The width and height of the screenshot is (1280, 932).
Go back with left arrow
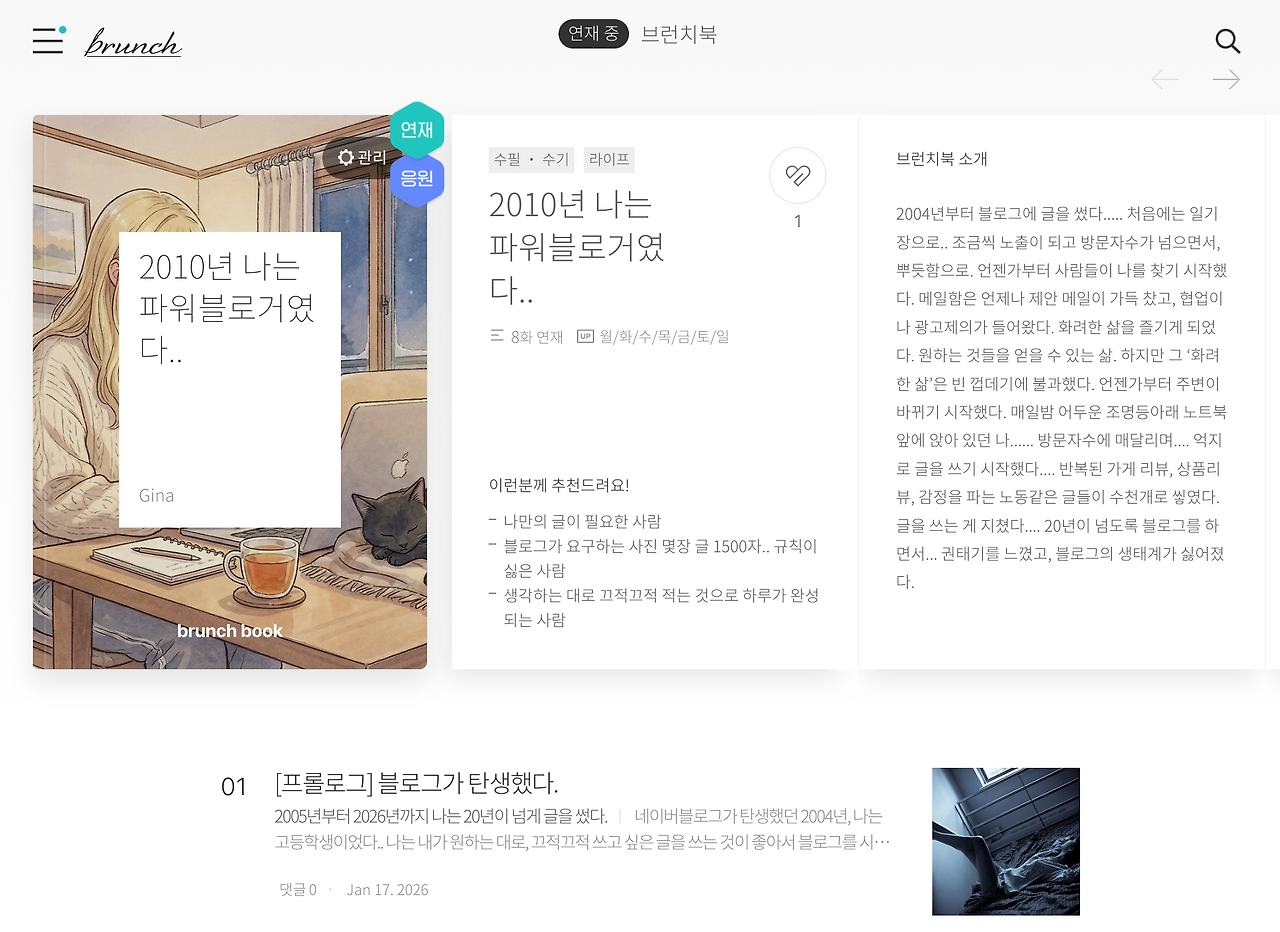point(1165,79)
